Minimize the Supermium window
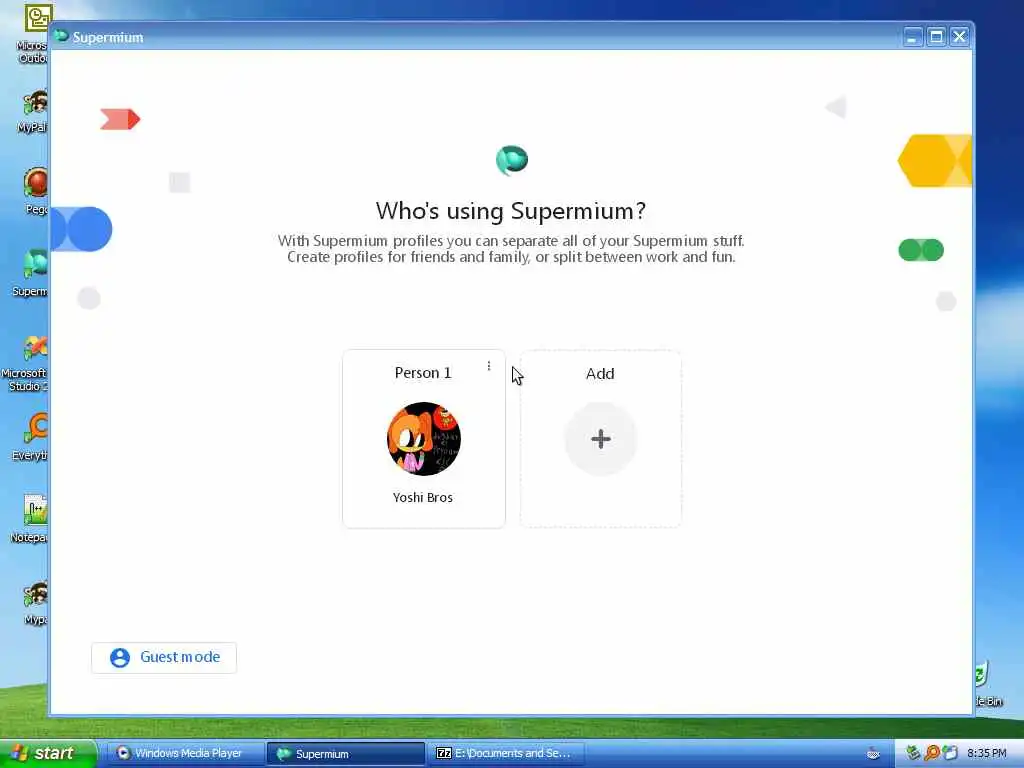The height and width of the screenshot is (768, 1024). tap(912, 37)
